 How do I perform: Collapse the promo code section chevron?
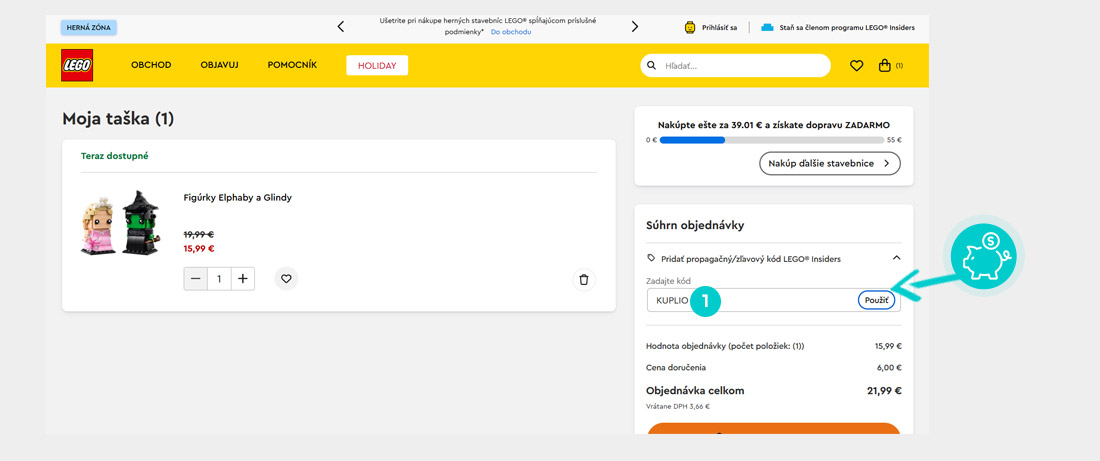[895, 258]
